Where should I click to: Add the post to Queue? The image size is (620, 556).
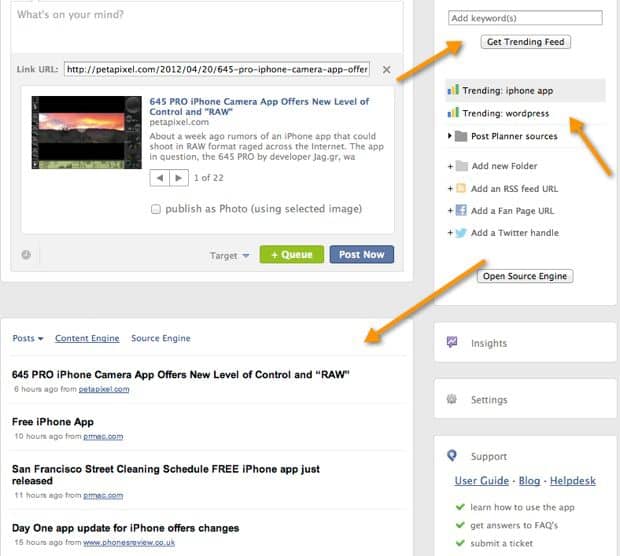[x=292, y=255]
